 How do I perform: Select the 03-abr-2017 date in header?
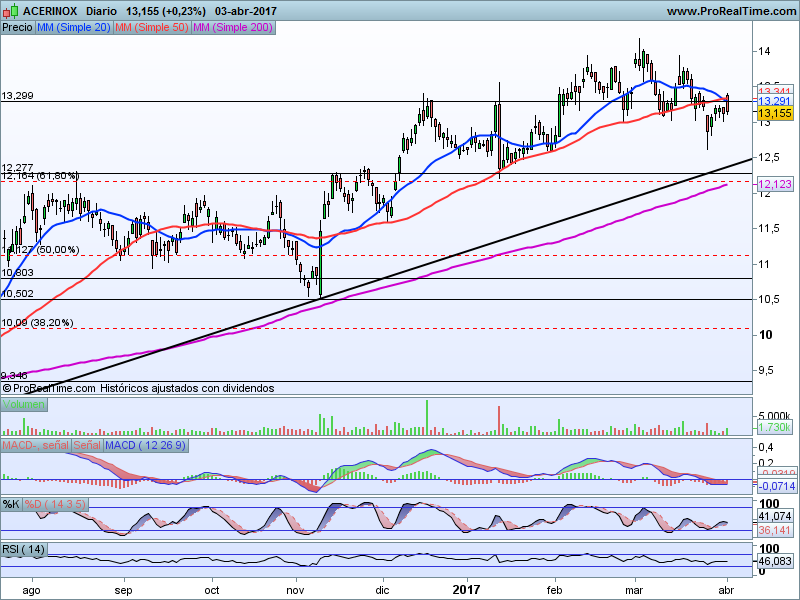pyautogui.click(x=246, y=11)
